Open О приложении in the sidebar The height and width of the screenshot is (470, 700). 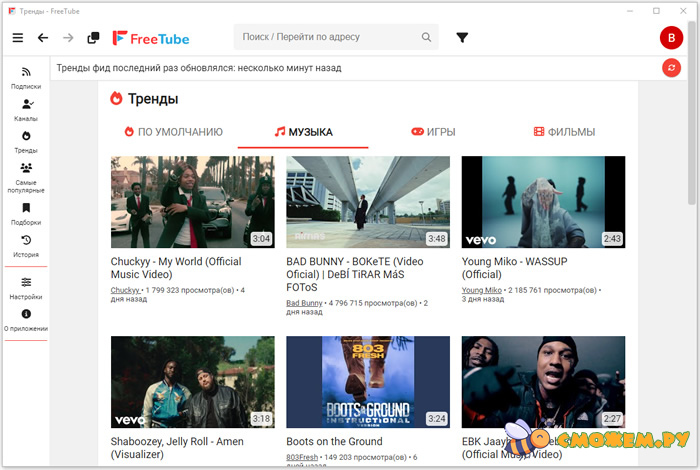(26, 320)
